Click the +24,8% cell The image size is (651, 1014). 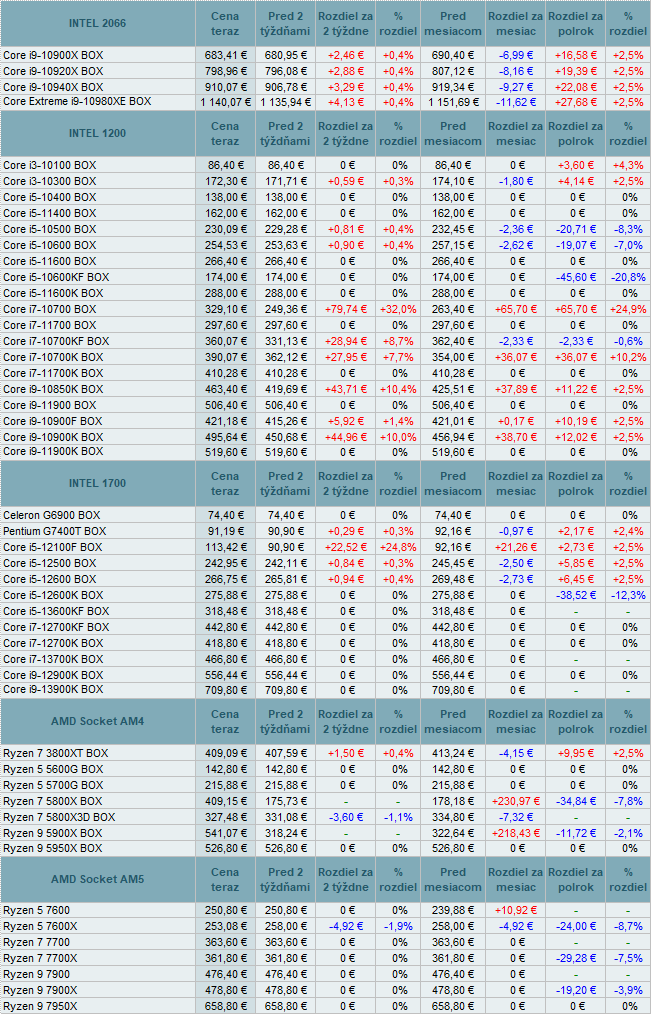pos(399,547)
